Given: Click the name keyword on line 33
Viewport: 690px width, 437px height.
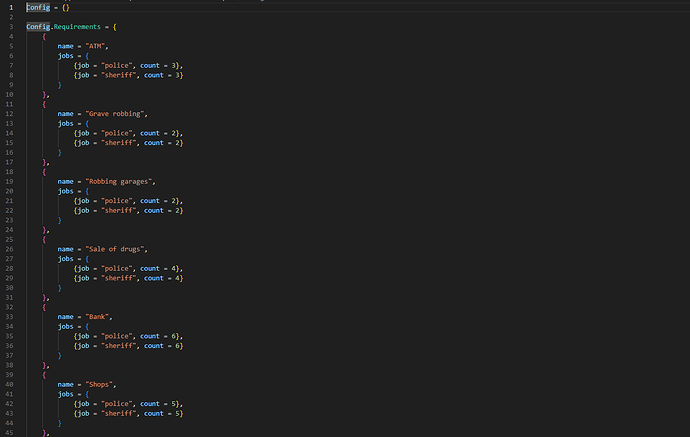Looking at the screenshot, I should 66,317.
